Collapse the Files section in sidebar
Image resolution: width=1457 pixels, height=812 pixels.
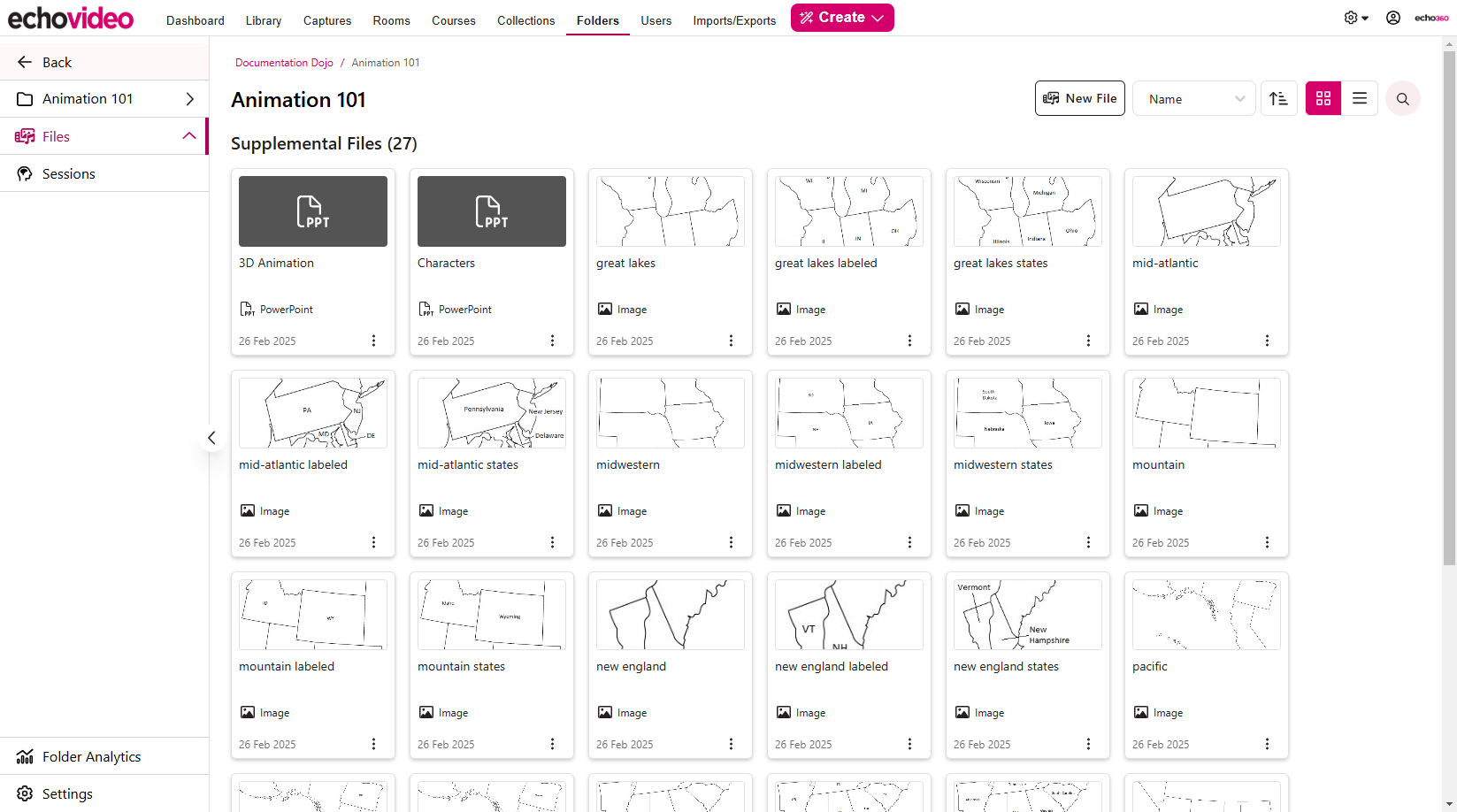188,135
